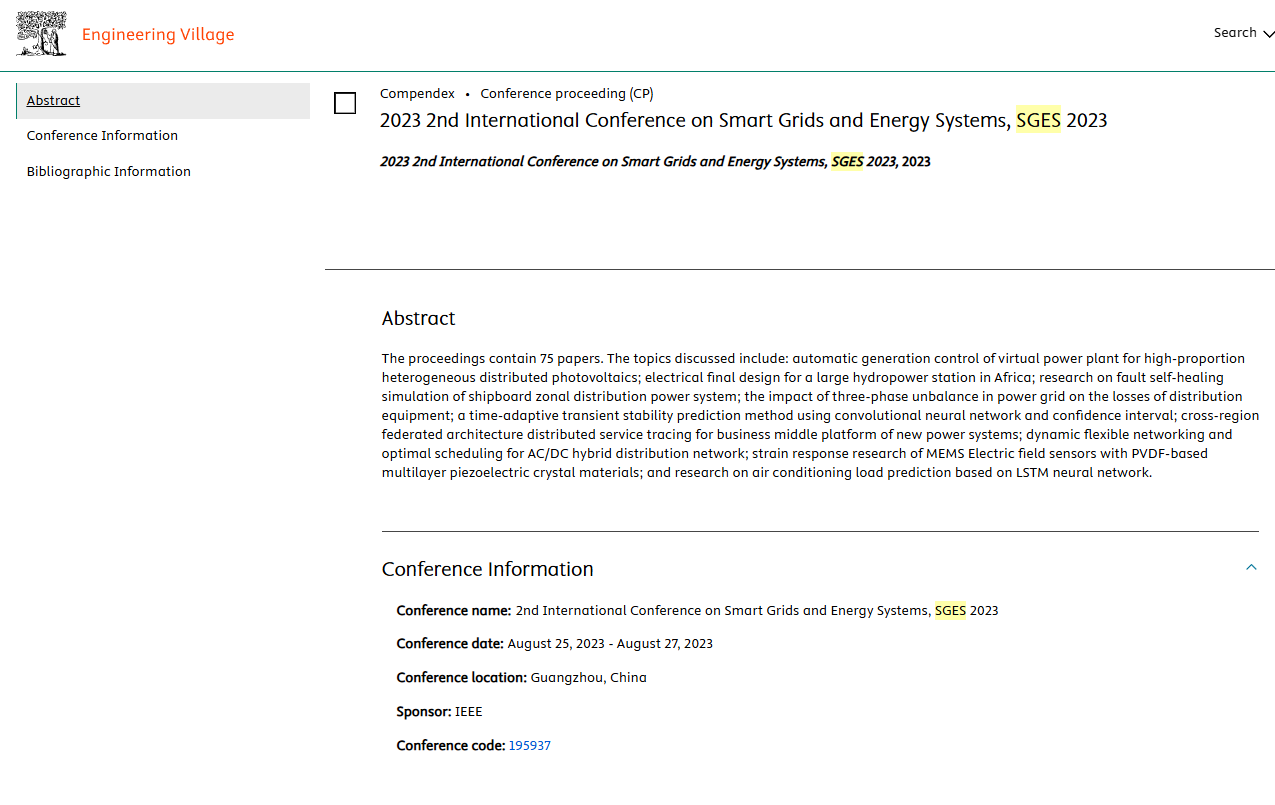Click the record title SGES 2023 heading
Image resolution: width=1275 pixels, height=805 pixels.
(744, 121)
